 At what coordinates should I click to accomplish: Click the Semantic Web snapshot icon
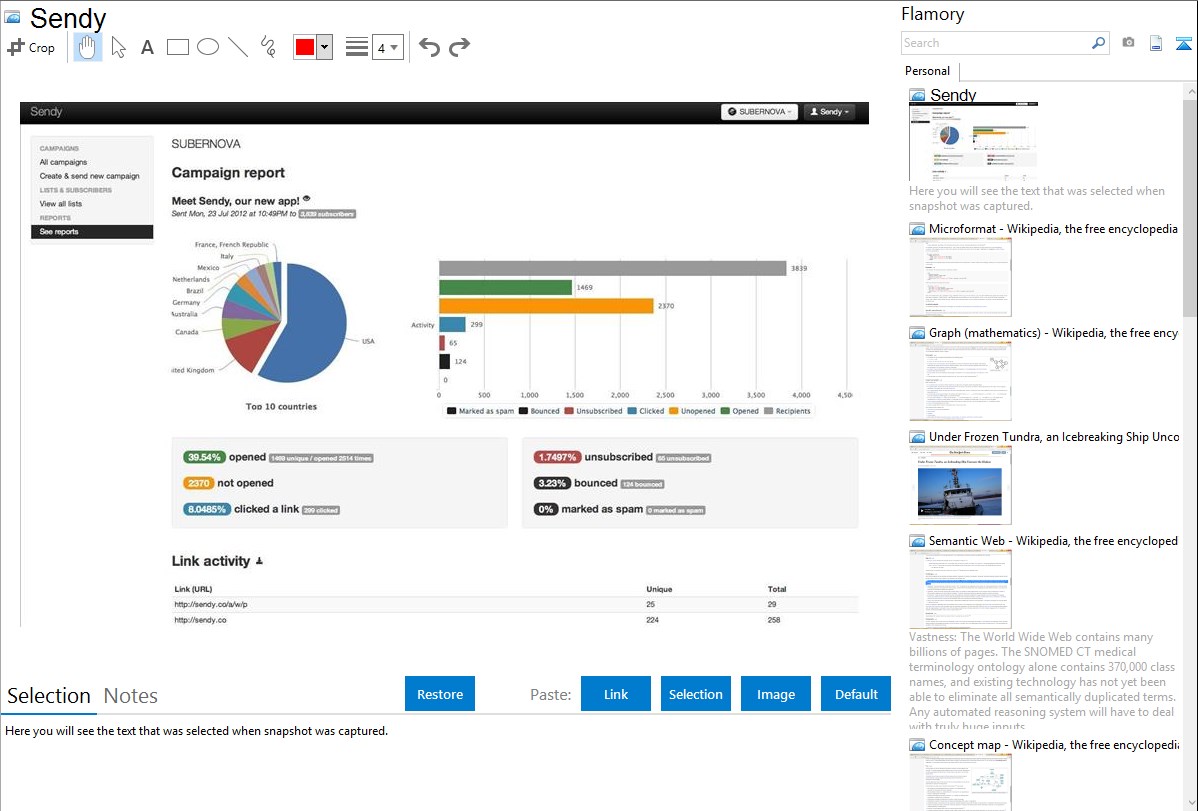917,541
